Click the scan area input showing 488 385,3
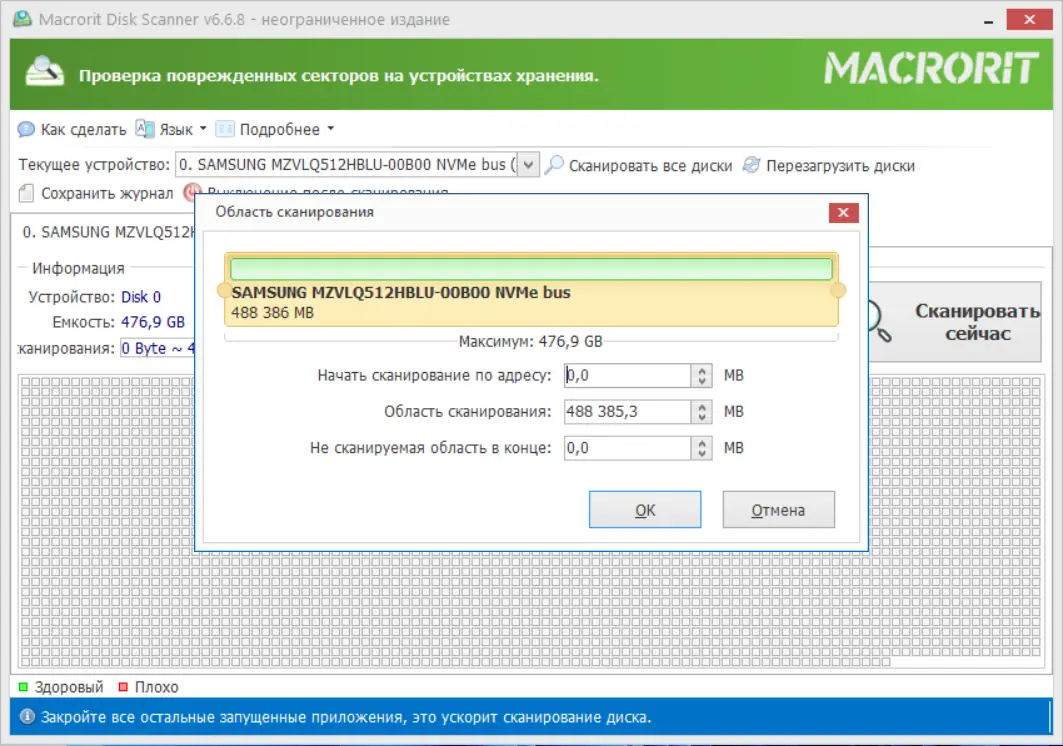1063x746 pixels. click(x=628, y=412)
